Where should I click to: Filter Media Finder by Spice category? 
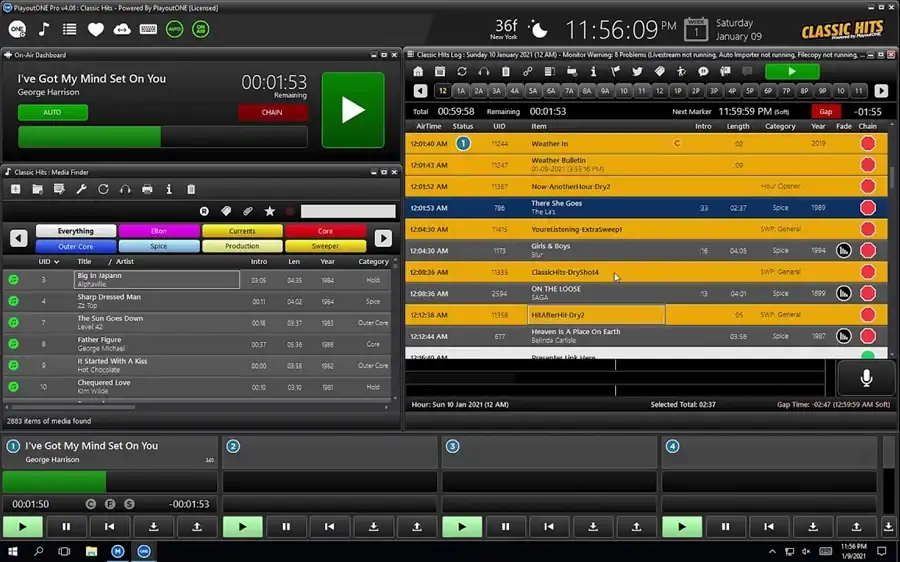(159, 246)
